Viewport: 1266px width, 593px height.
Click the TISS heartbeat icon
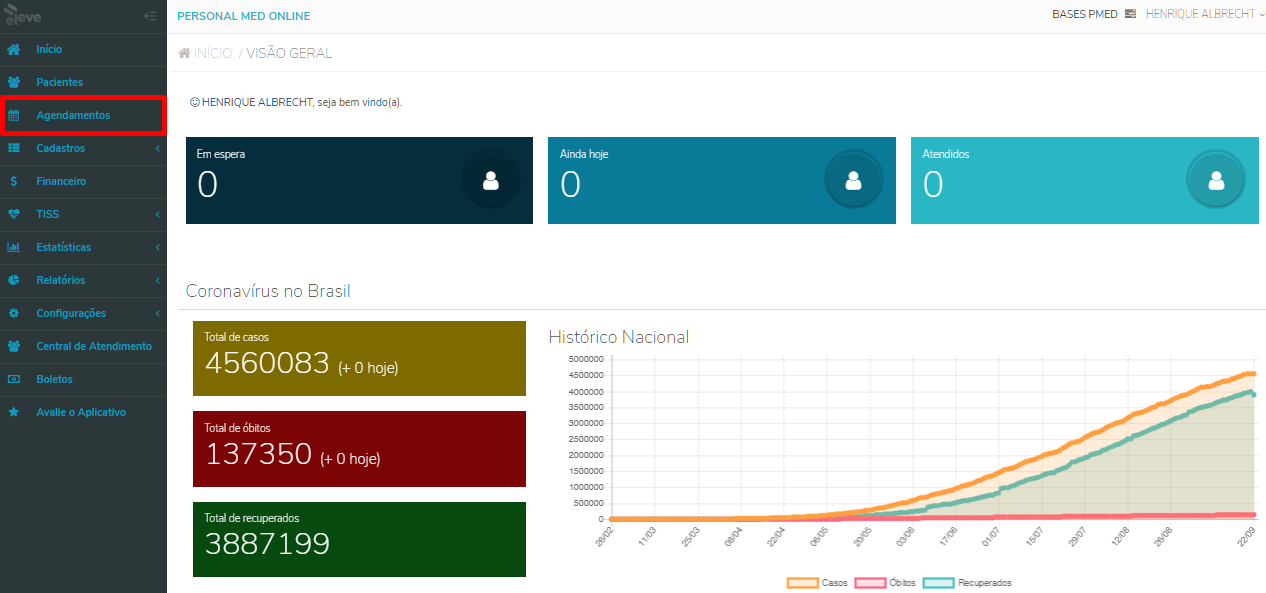pyautogui.click(x=14, y=214)
